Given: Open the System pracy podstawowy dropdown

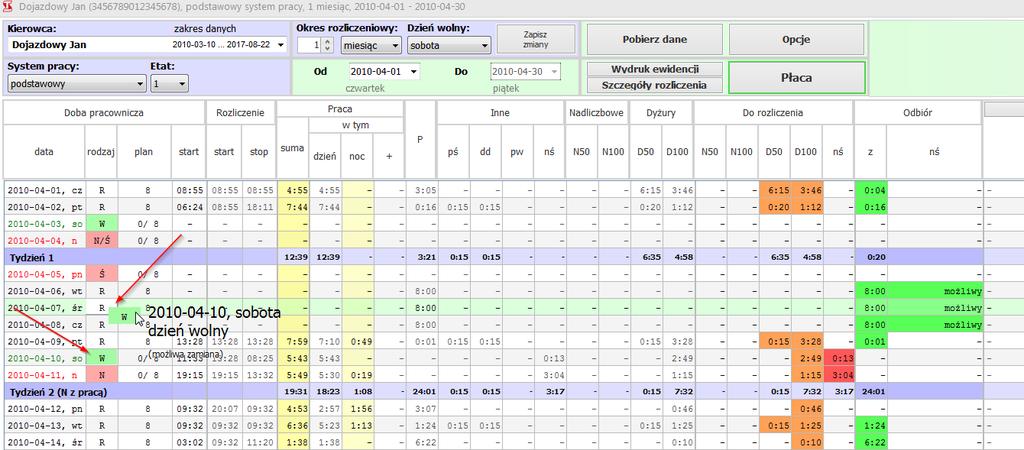Looking at the screenshot, I should [77, 84].
